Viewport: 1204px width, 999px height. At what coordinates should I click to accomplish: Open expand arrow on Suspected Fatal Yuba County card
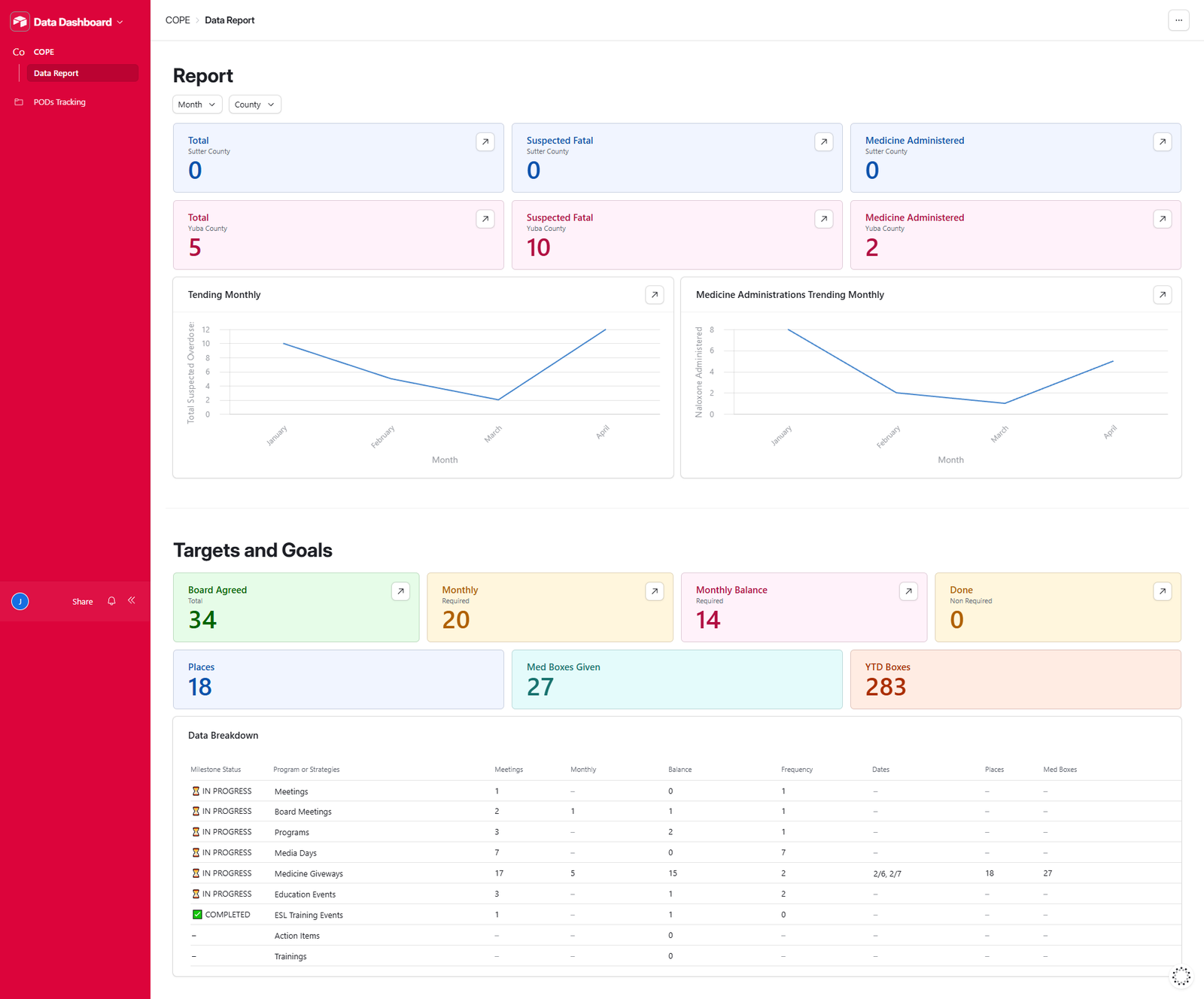tap(824, 219)
